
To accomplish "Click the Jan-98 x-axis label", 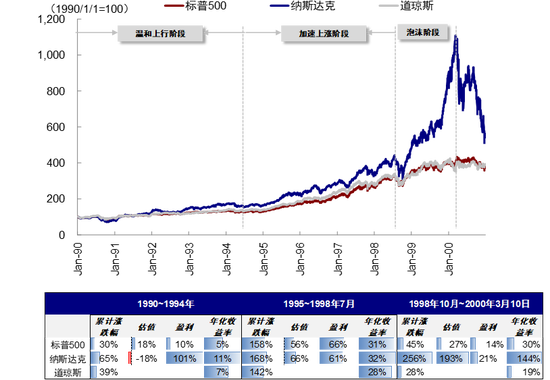I will point(375,259).
